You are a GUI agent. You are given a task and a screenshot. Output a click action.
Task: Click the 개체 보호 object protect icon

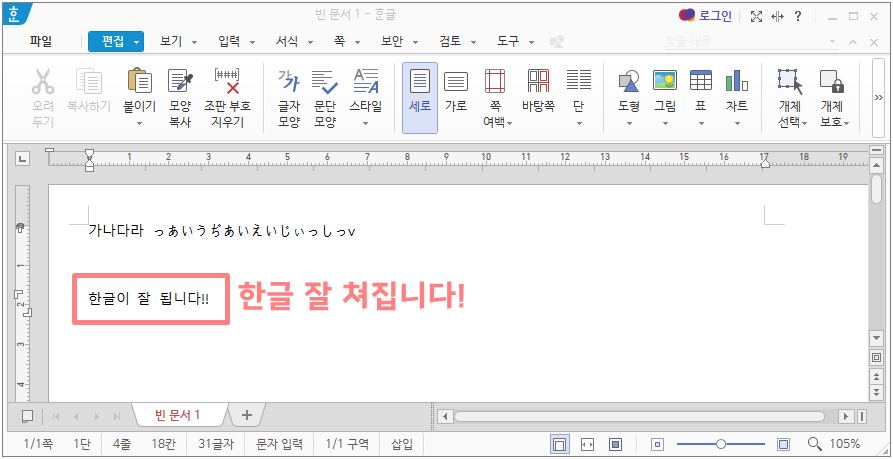click(831, 81)
